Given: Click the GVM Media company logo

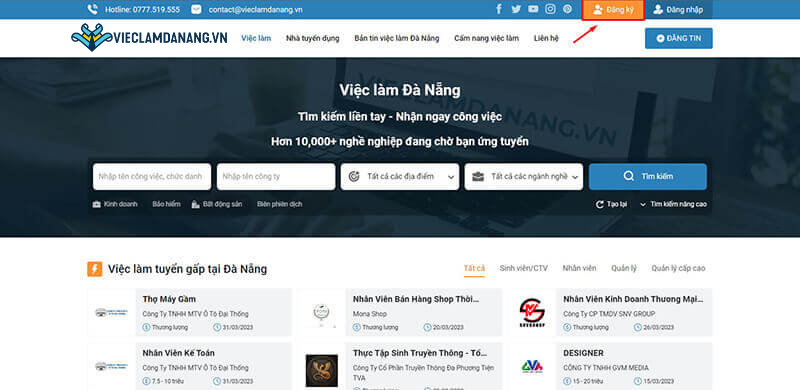Looking at the screenshot, I should (x=532, y=366).
